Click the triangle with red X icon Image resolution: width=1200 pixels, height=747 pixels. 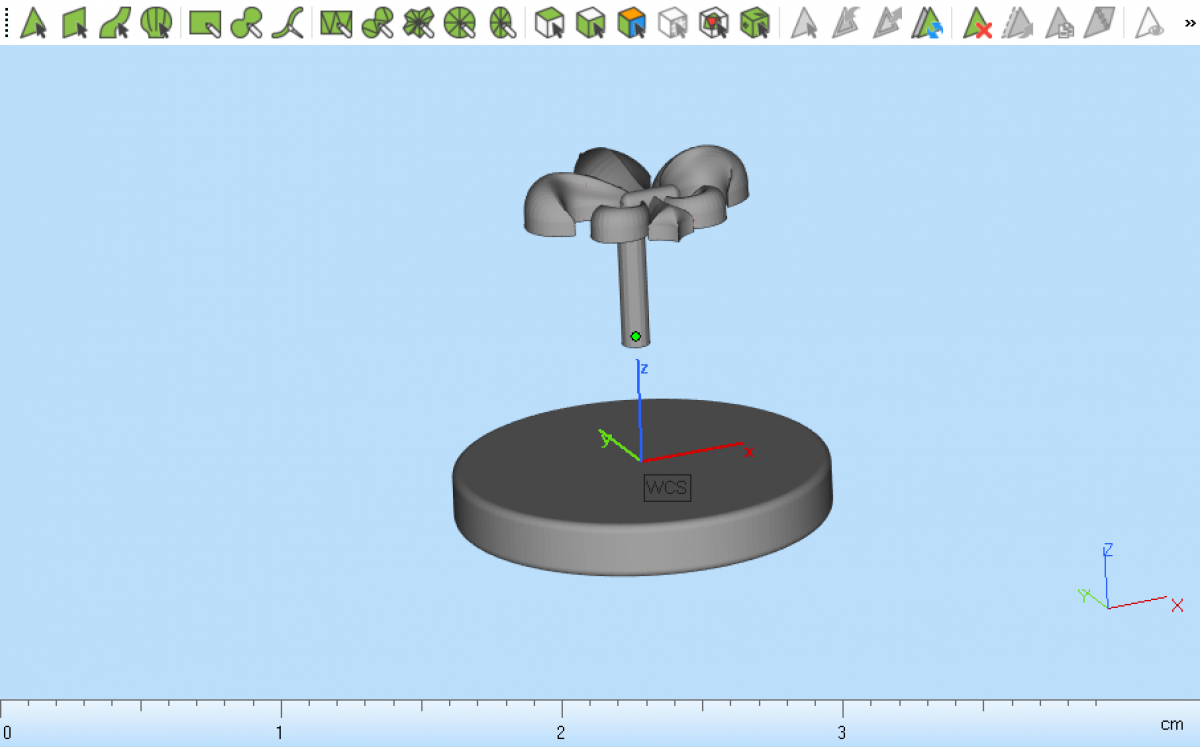[x=977, y=22]
